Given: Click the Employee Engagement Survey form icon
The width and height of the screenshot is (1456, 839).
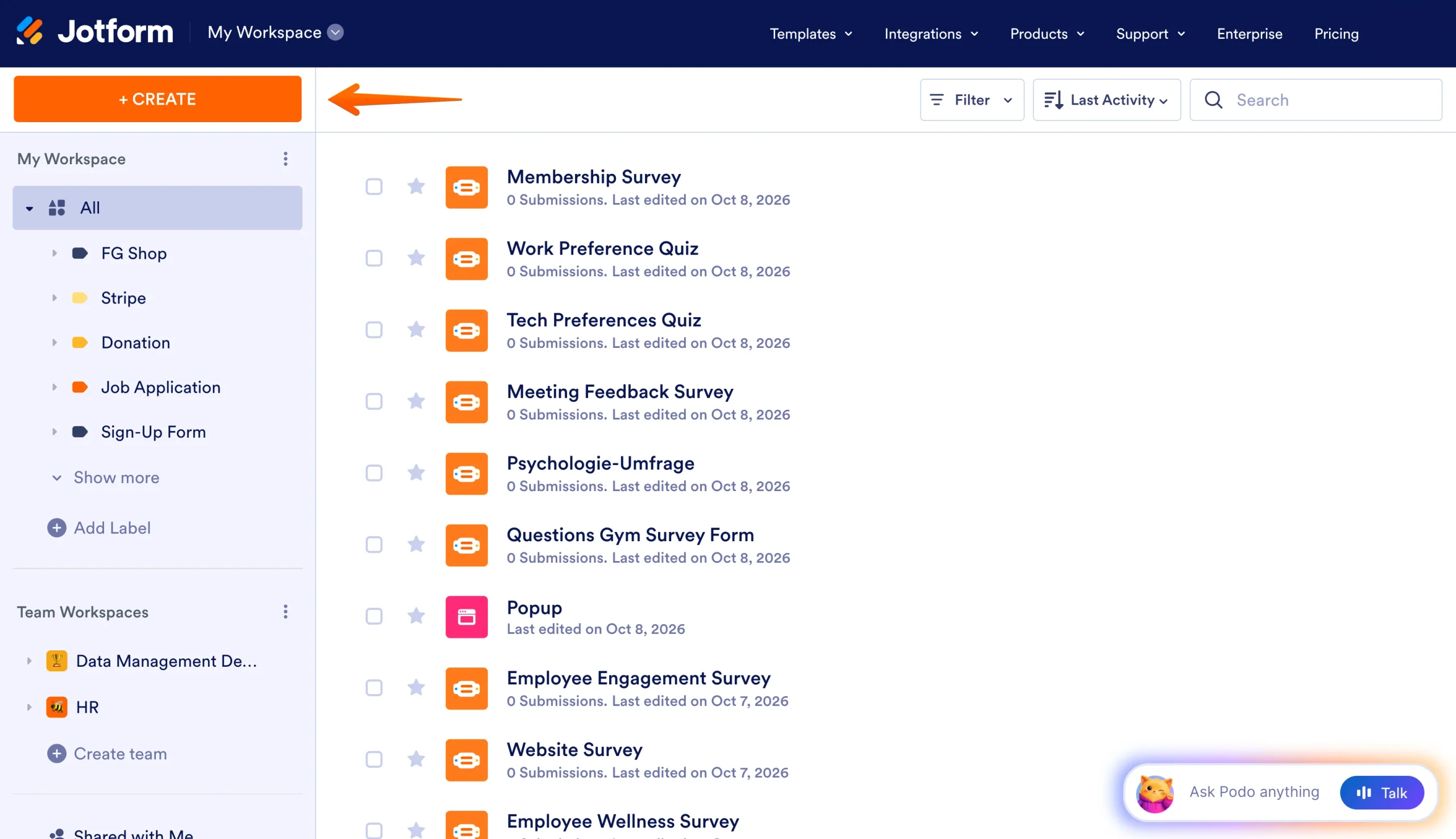Looking at the screenshot, I should click(467, 688).
